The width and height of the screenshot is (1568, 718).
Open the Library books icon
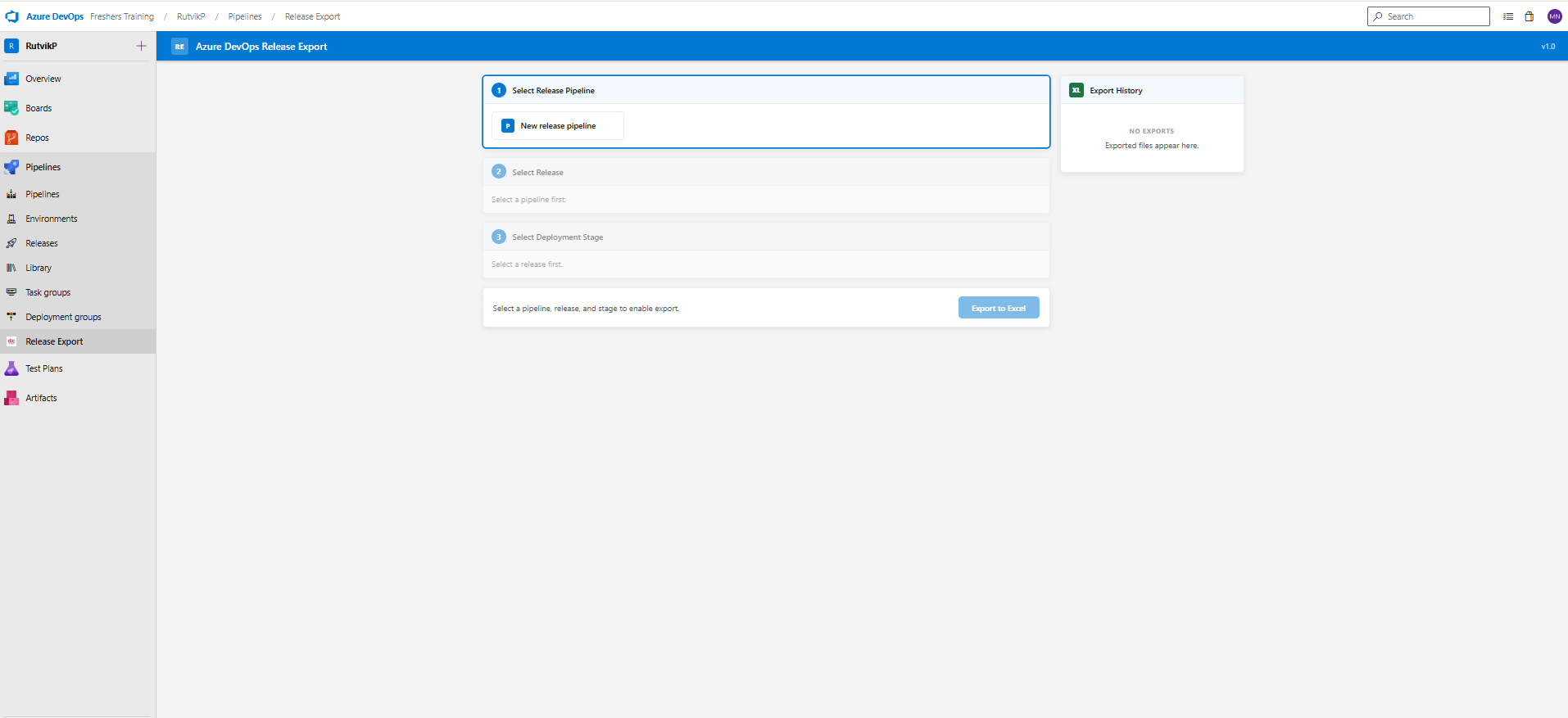click(11, 268)
